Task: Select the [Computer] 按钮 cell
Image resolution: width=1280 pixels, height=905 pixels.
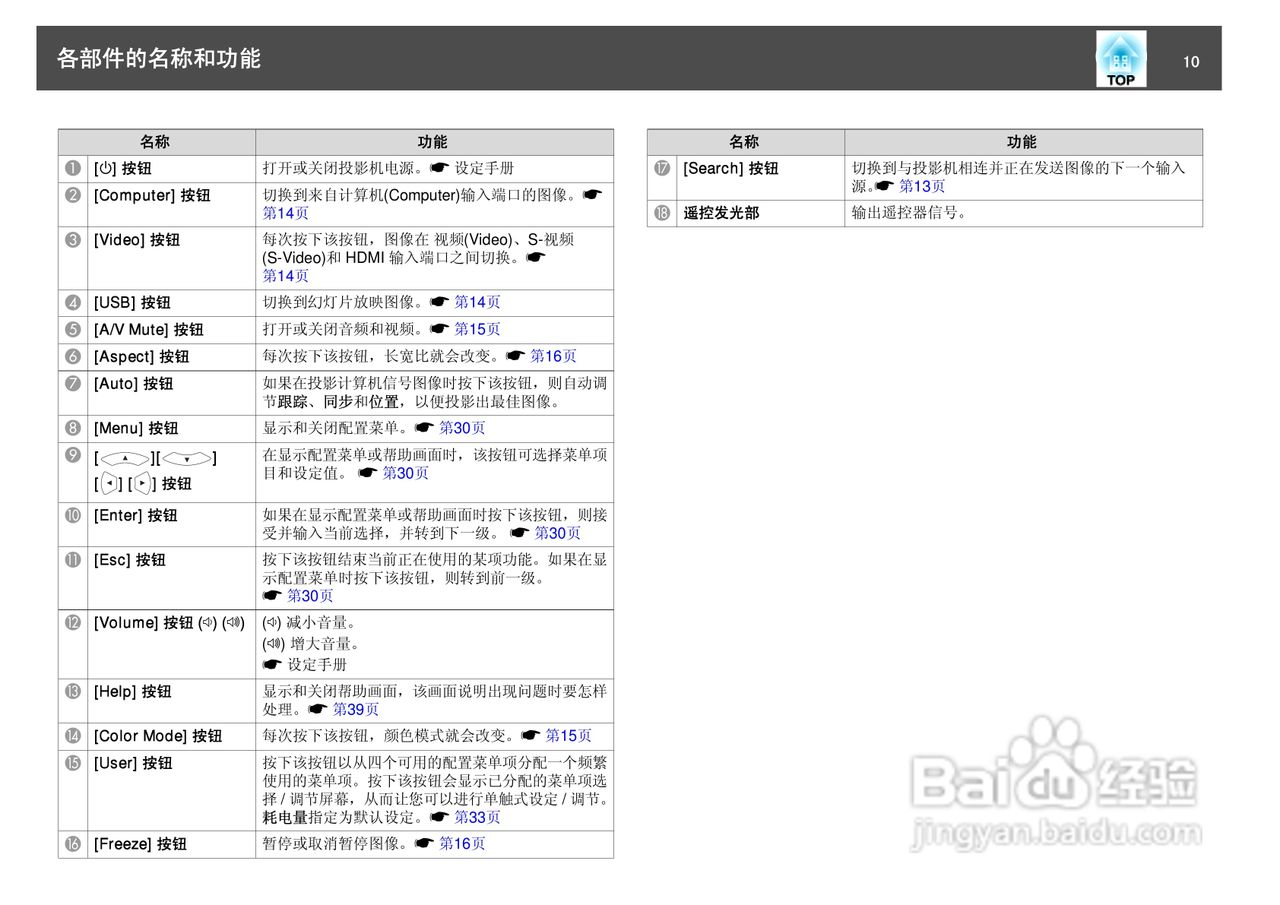Action: (171, 204)
